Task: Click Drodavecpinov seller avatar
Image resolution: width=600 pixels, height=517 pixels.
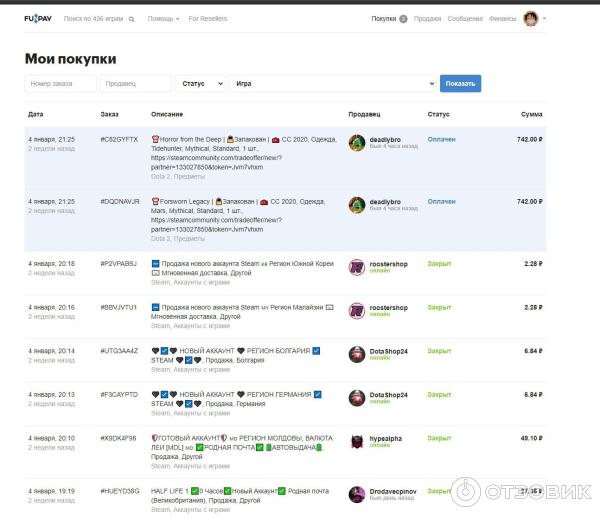Action: [x=356, y=494]
